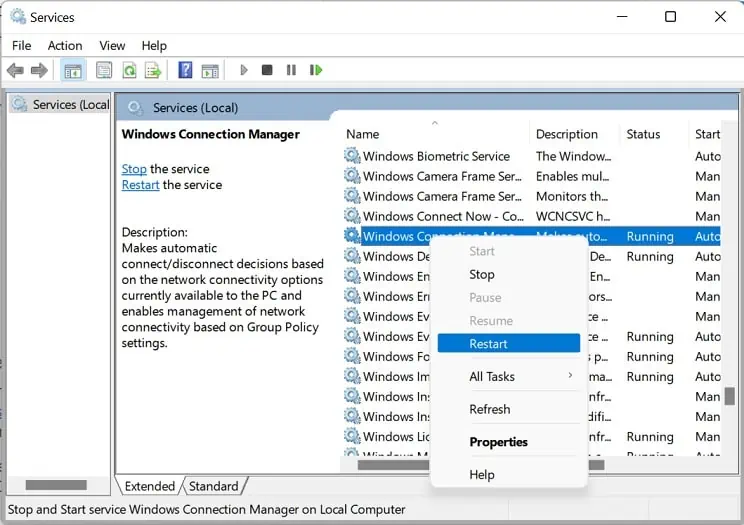Click the Stop the service link

[x=134, y=169]
